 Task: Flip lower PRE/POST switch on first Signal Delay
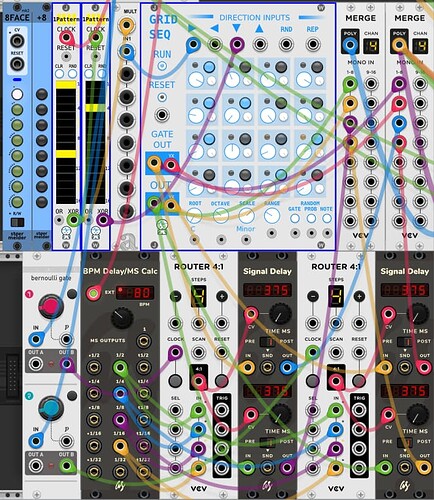[x=268, y=442]
